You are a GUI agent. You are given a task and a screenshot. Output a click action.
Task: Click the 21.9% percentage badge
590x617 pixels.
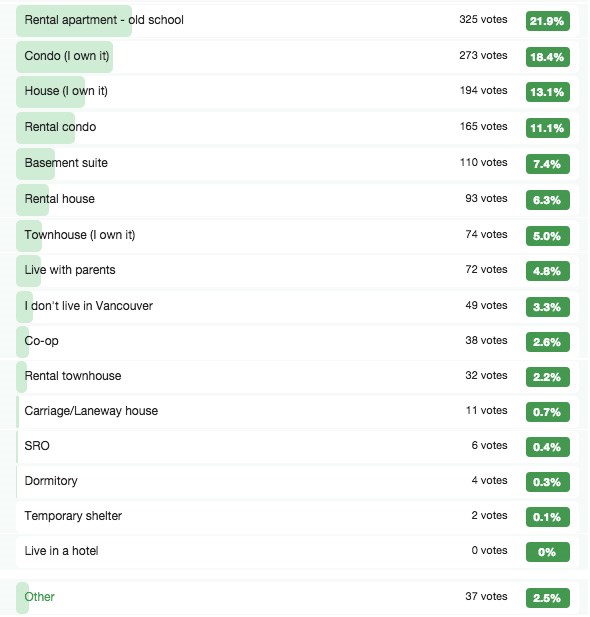tap(547, 21)
